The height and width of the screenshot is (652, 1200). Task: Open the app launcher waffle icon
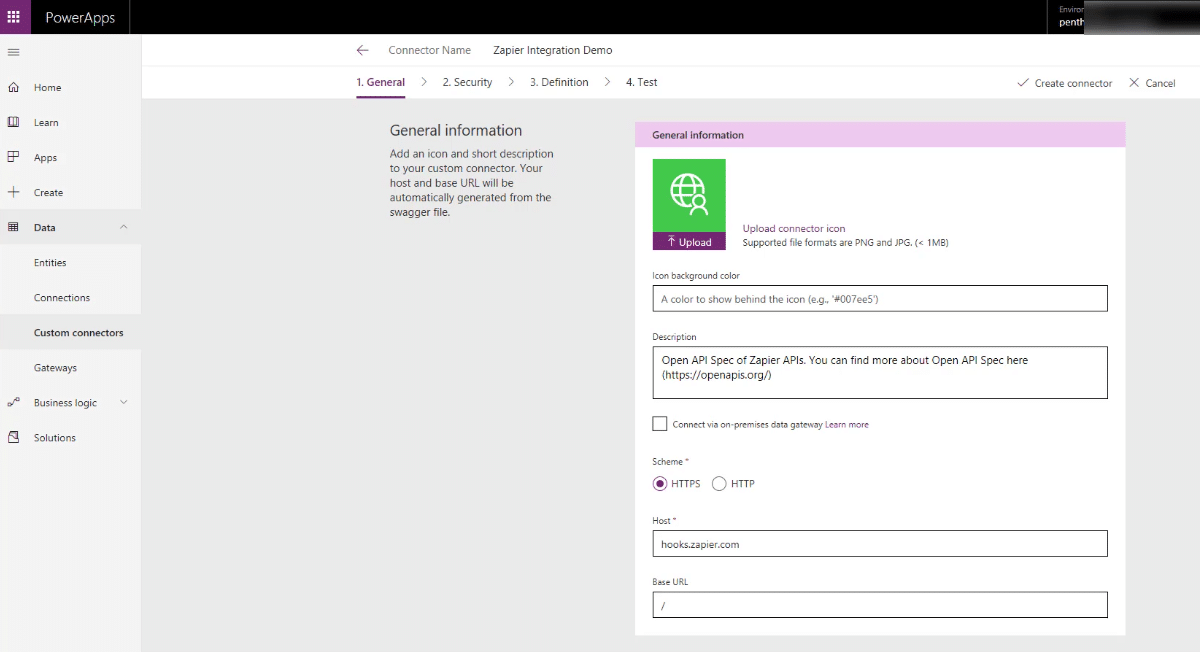(x=14, y=17)
